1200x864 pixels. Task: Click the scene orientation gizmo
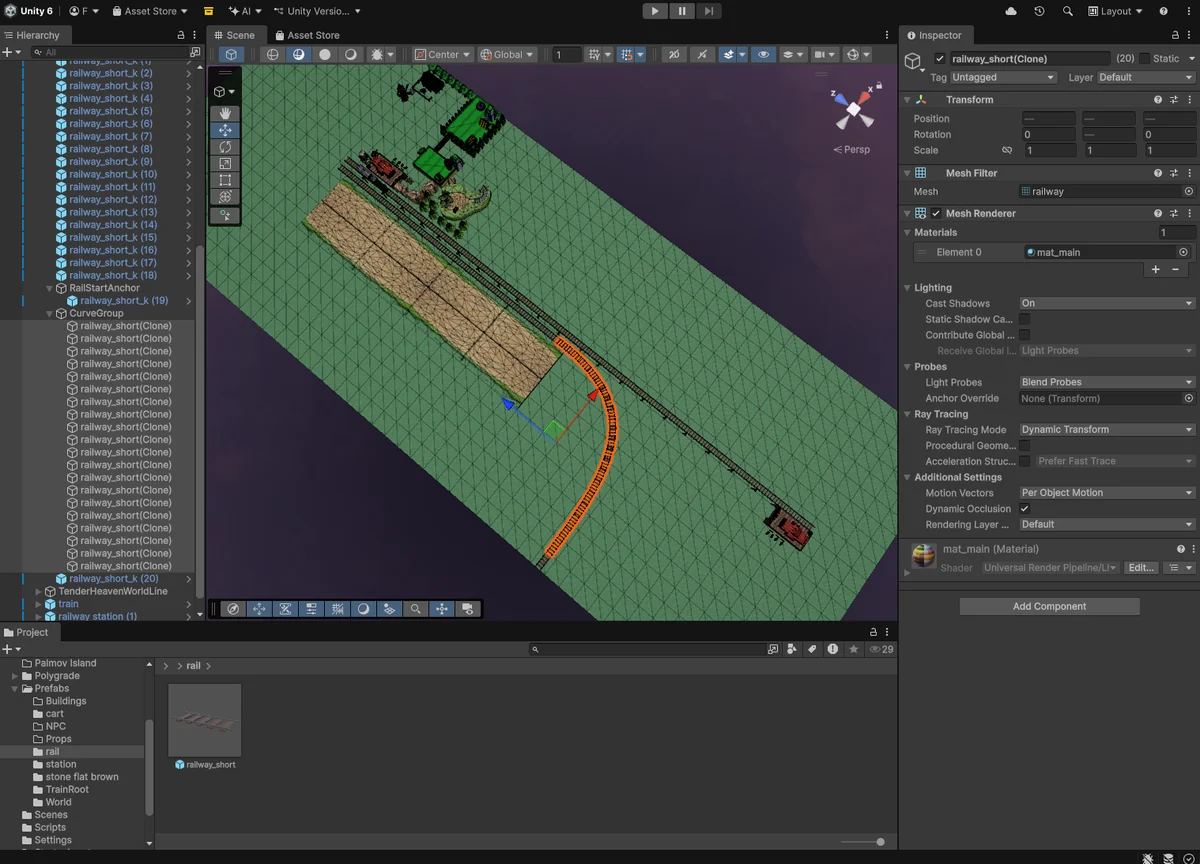pyautogui.click(x=853, y=108)
